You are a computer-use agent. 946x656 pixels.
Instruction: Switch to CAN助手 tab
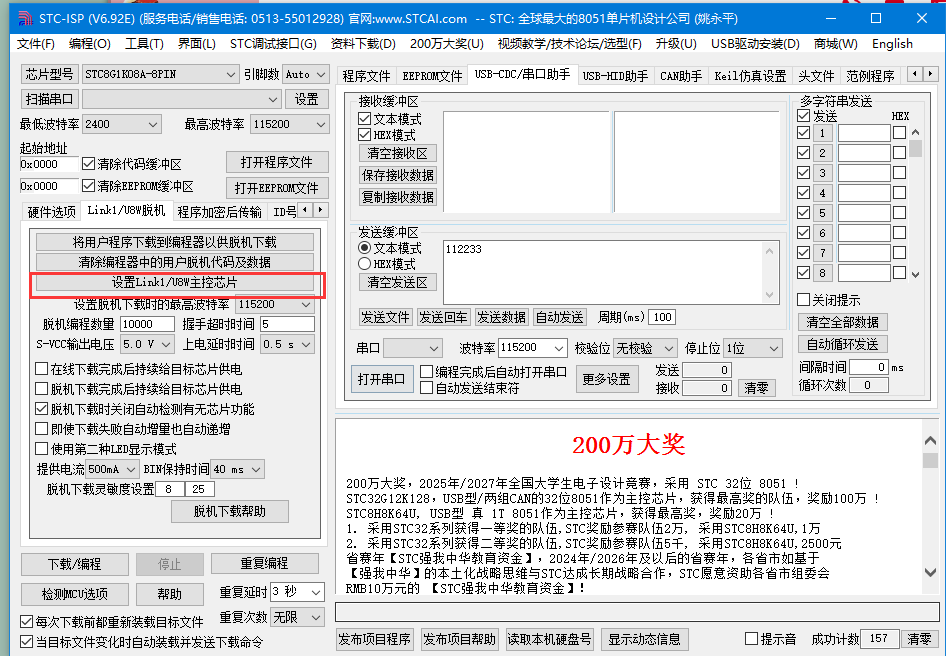[681, 76]
